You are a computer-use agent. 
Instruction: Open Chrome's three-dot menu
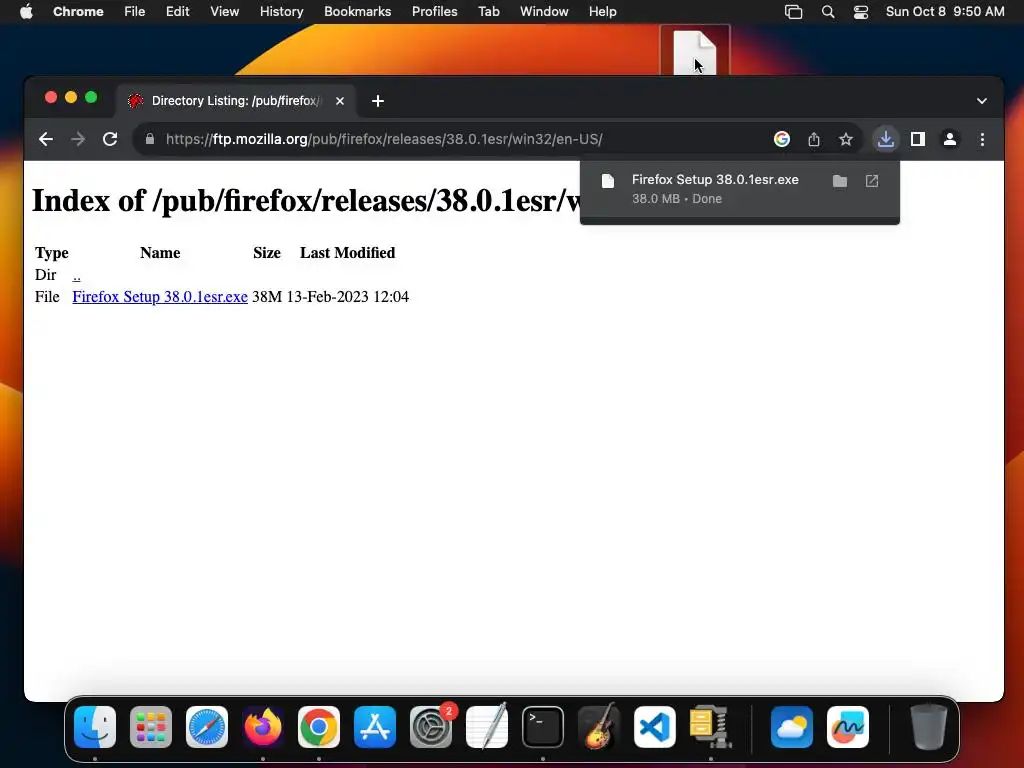[x=982, y=139]
